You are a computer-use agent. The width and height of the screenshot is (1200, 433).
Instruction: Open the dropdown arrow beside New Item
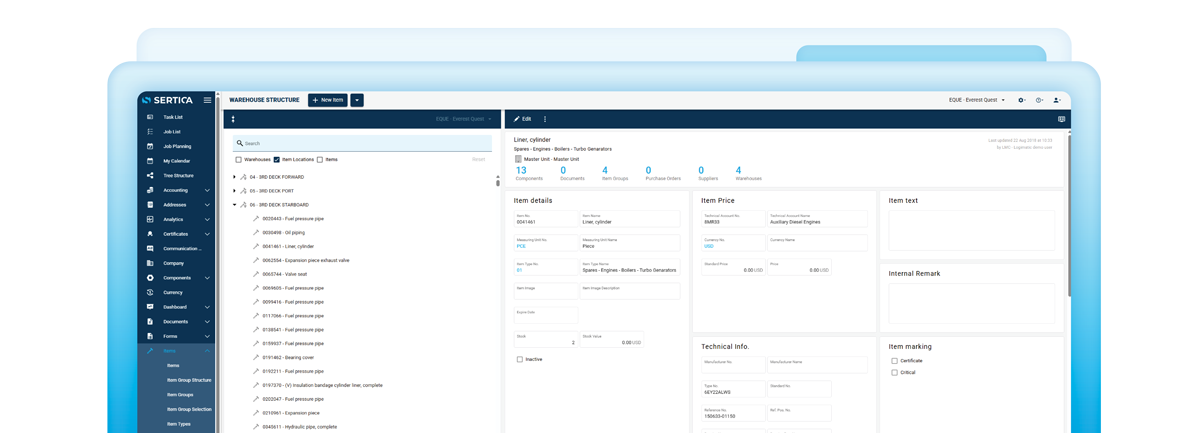pyautogui.click(x=357, y=100)
